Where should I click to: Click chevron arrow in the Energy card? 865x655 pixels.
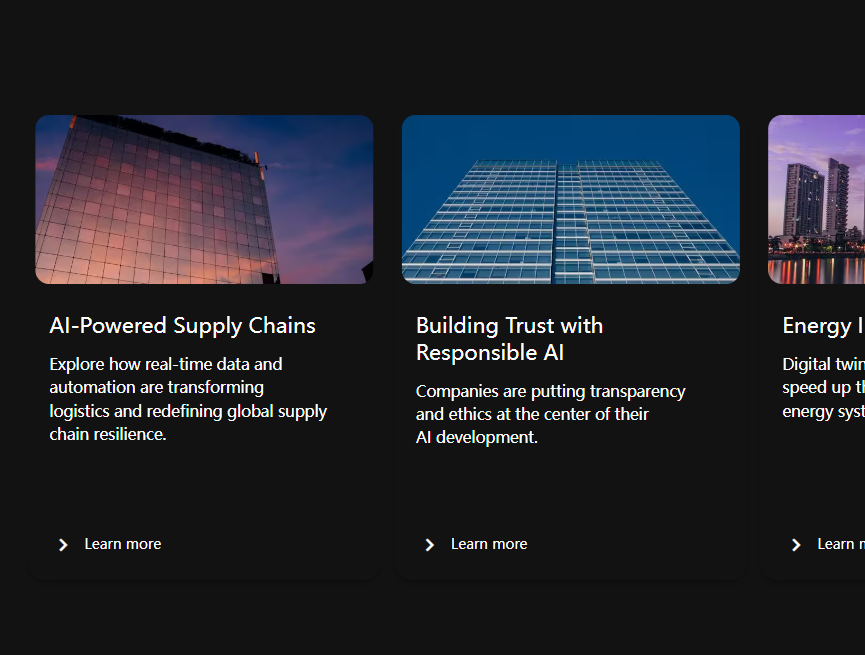pyautogui.click(x=796, y=545)
